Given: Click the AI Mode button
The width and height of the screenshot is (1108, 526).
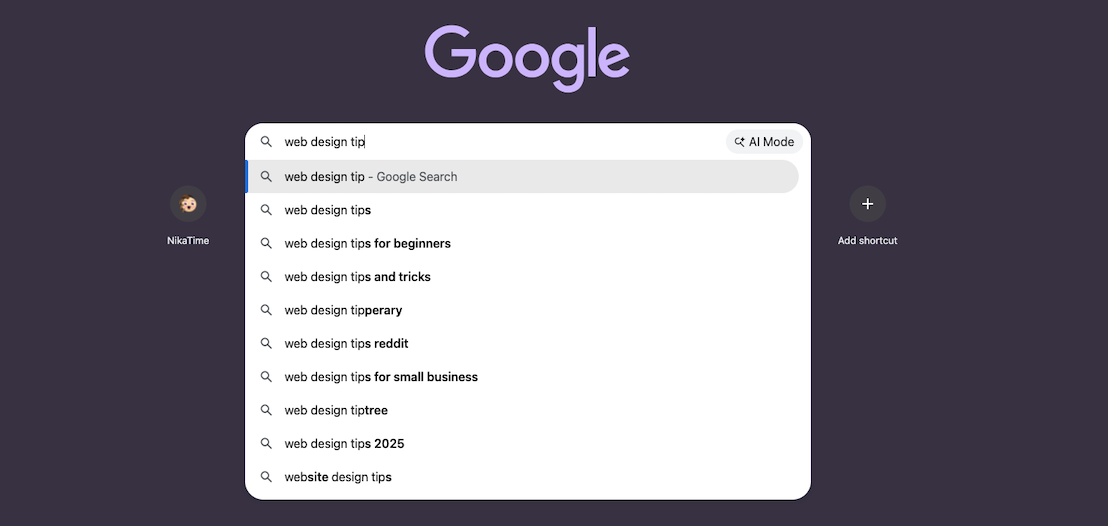Looking at the screenshot, I should [764, 142].
